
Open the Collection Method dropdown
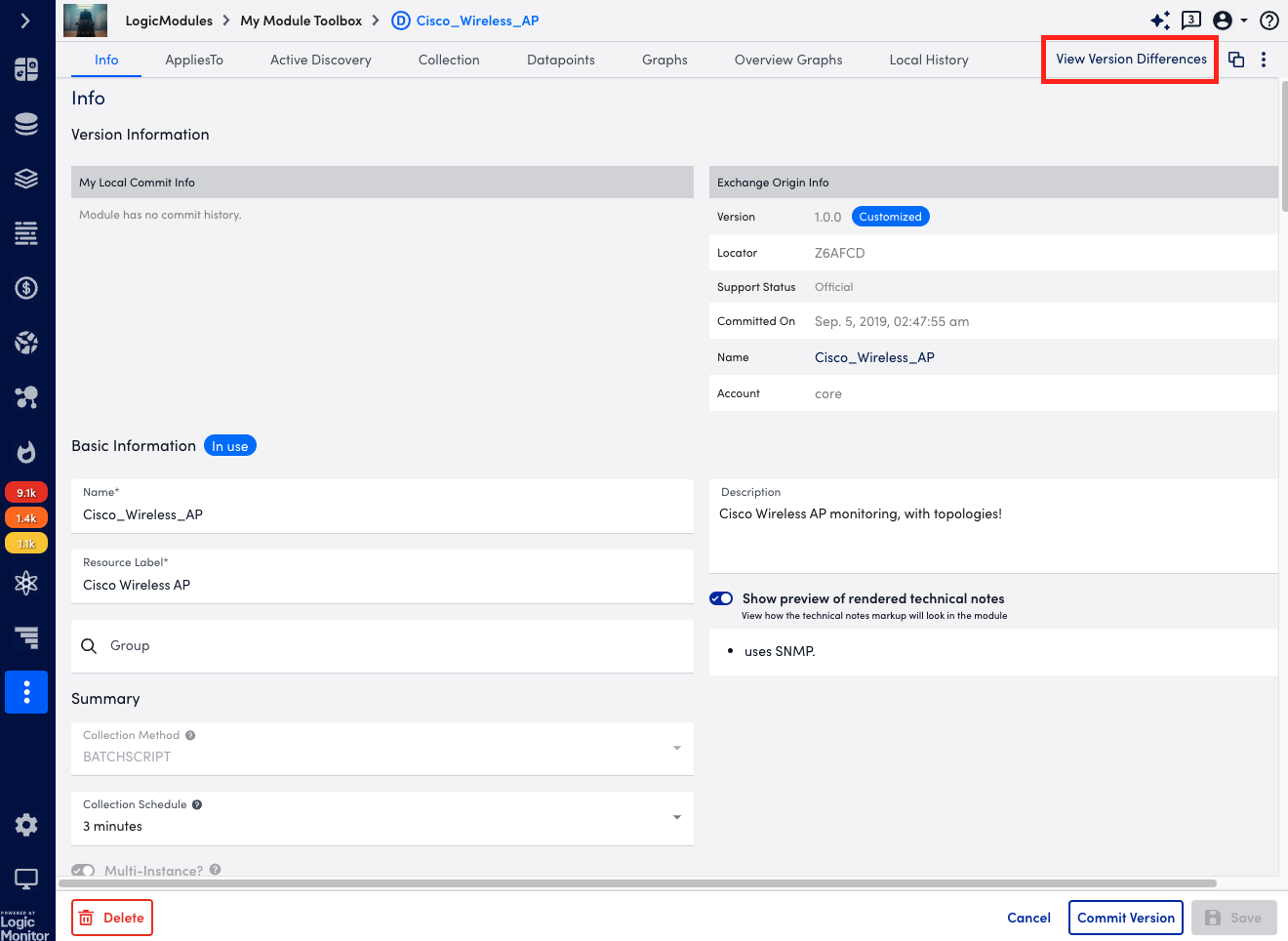382,749
